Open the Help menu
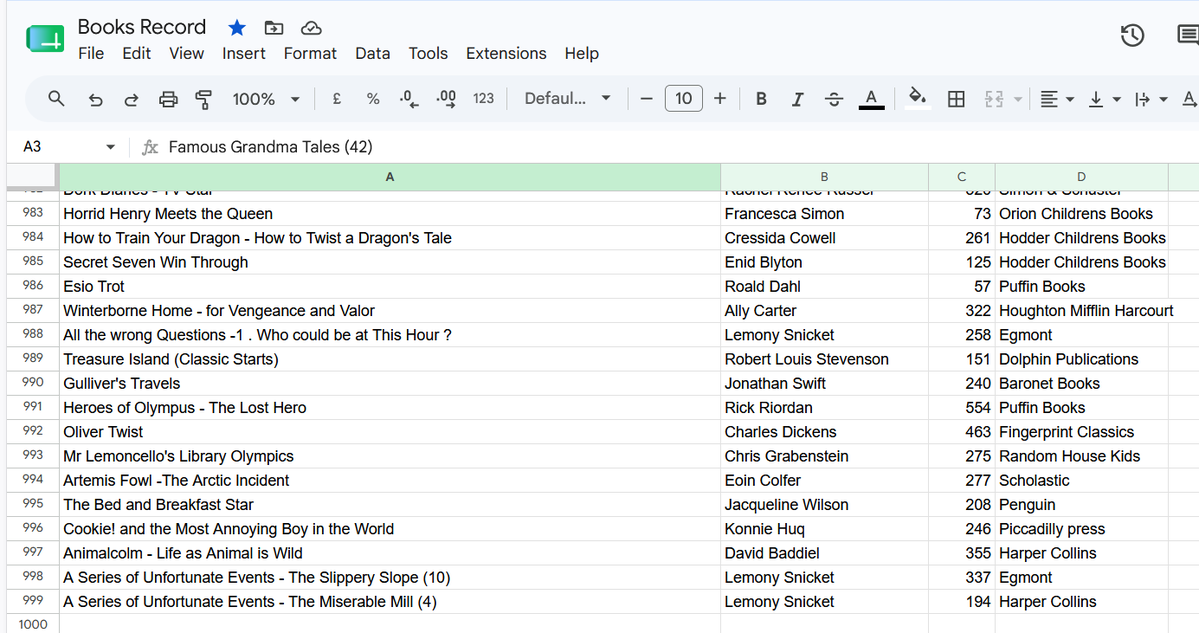This screenshot has height=633, width=1199. coord(581,54)
